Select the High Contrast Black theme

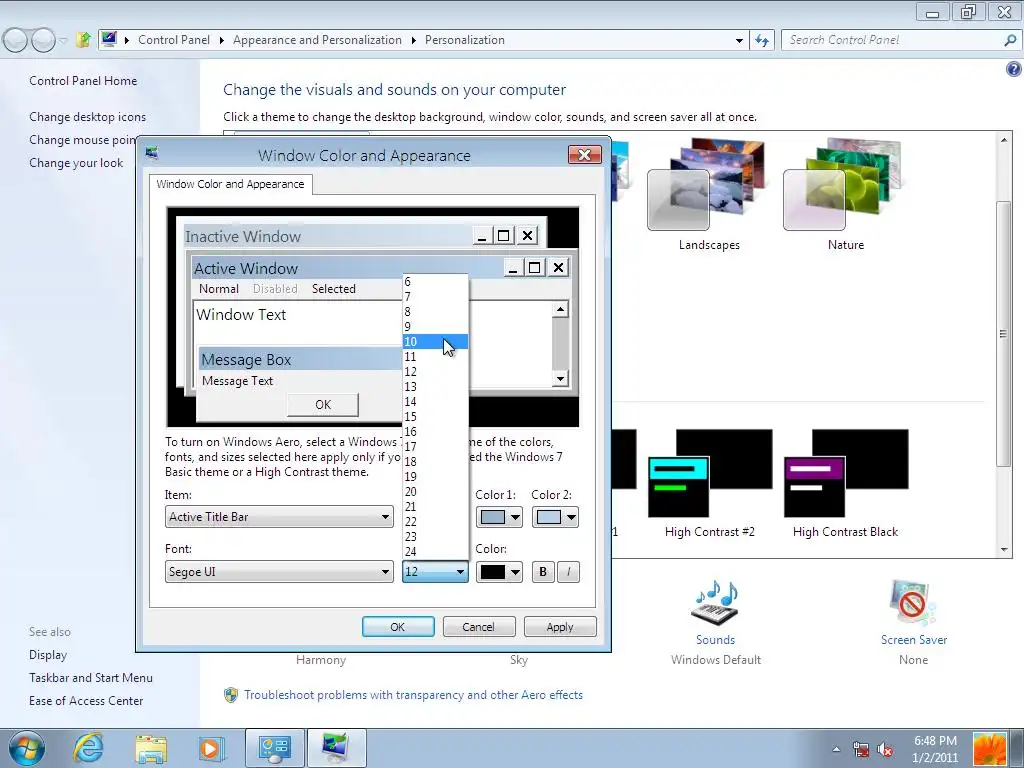(846, 483)
